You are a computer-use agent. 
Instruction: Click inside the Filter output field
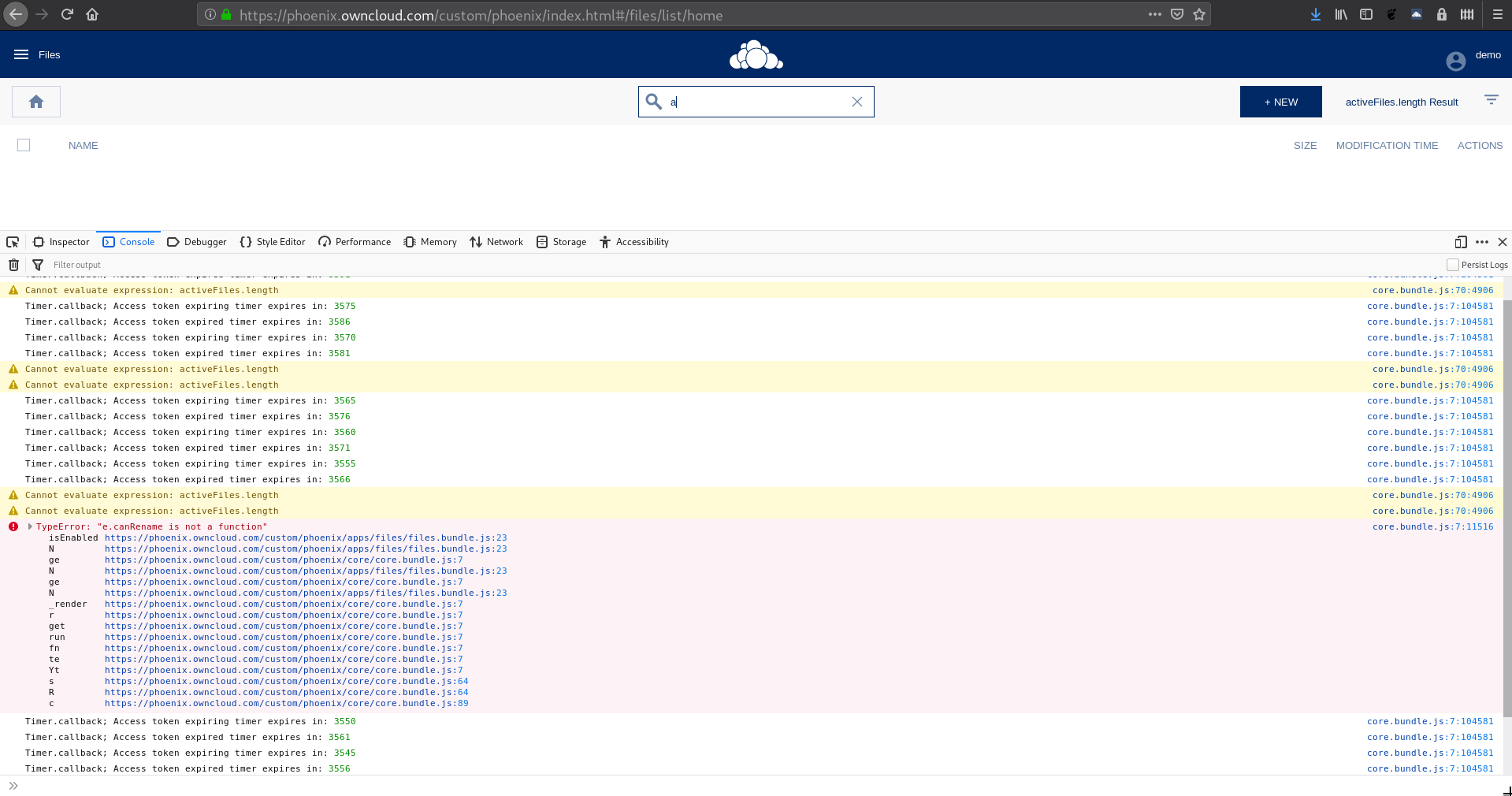click(x=118, y=265)
